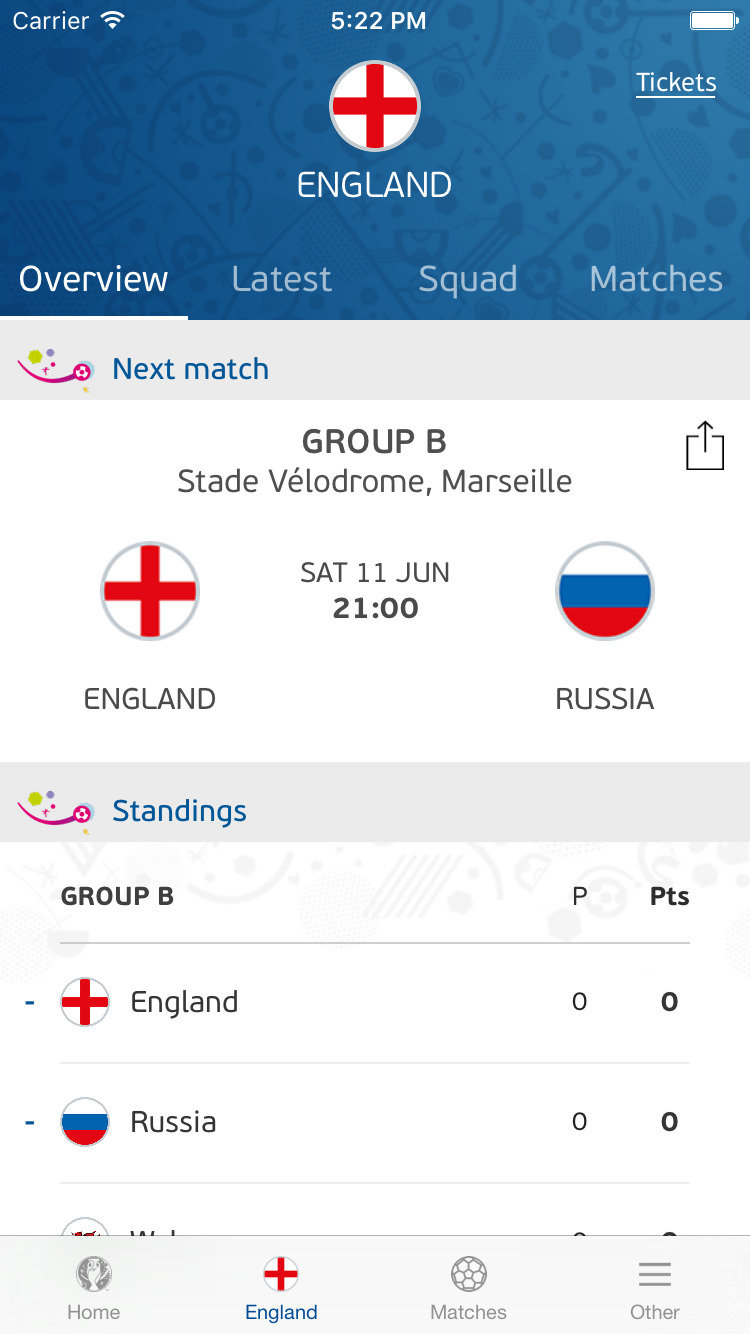Tap the England flag in the header

375,107
